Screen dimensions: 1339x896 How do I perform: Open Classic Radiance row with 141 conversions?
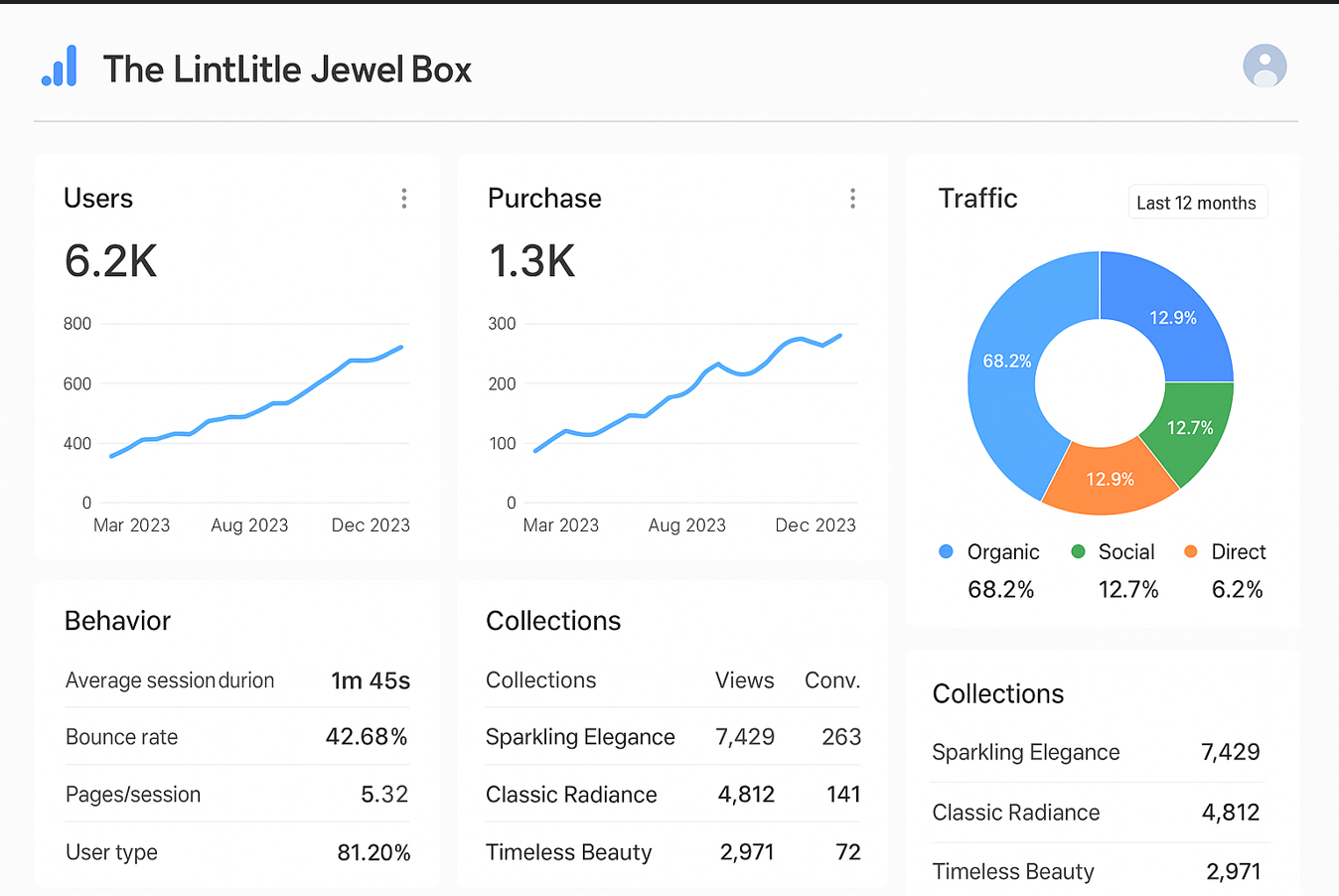click(x=571, y=795)
